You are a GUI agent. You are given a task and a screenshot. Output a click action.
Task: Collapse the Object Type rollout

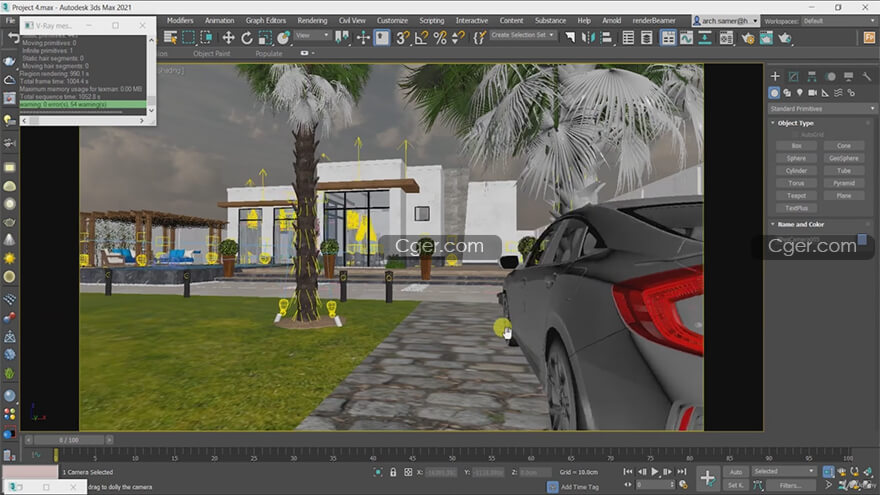click(795, 123)
